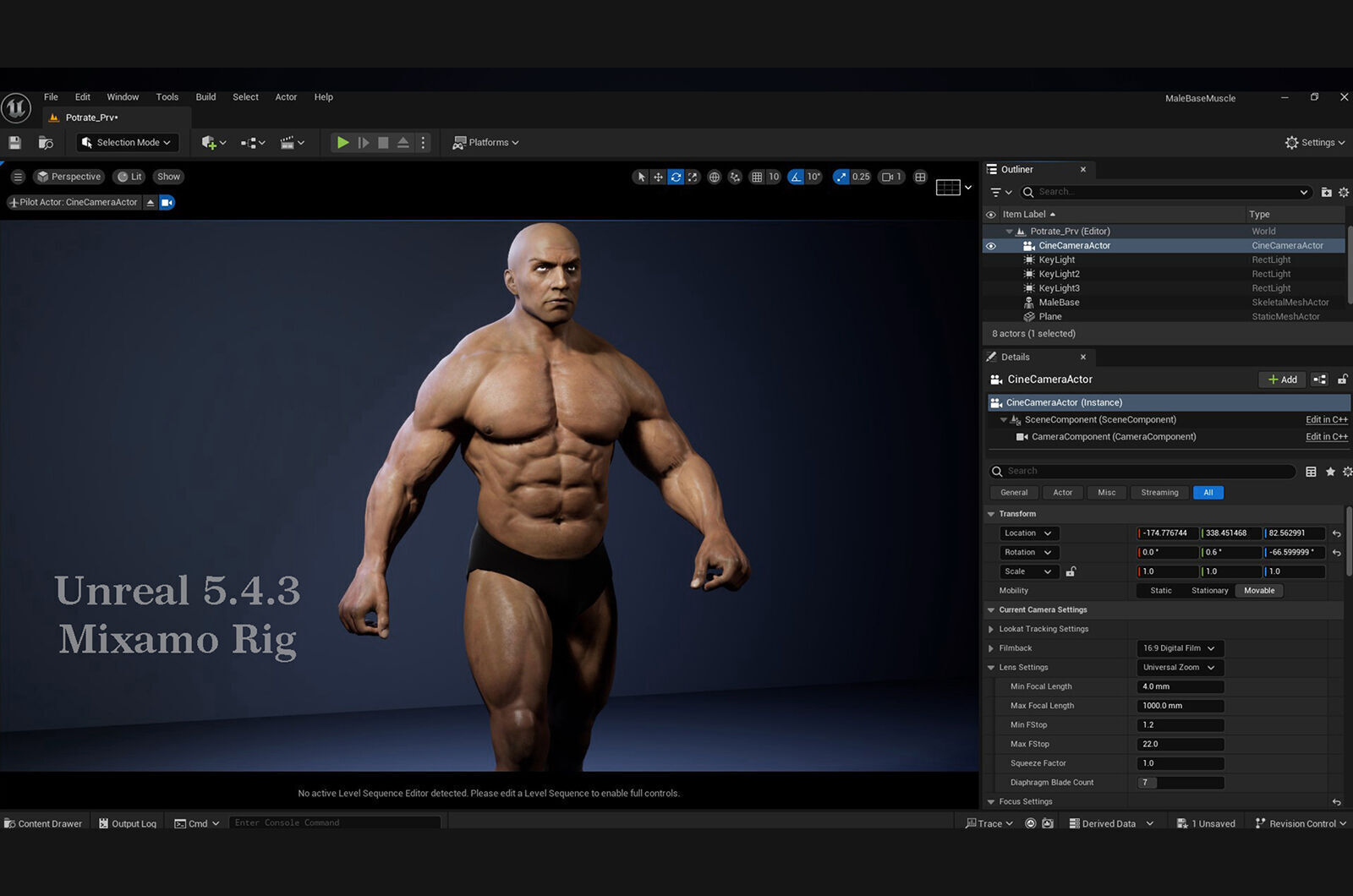Choose the Select objects arrow tool
The height and width of the screenshot is (896, 1353).
[641, 177]
